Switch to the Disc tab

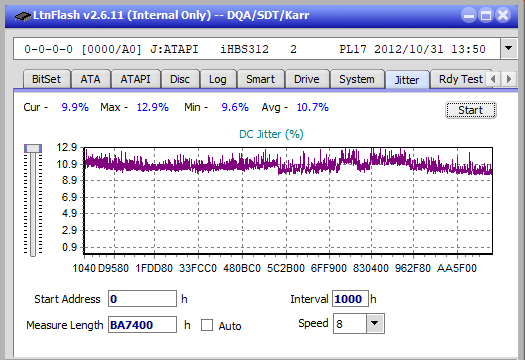coord(180,79)
